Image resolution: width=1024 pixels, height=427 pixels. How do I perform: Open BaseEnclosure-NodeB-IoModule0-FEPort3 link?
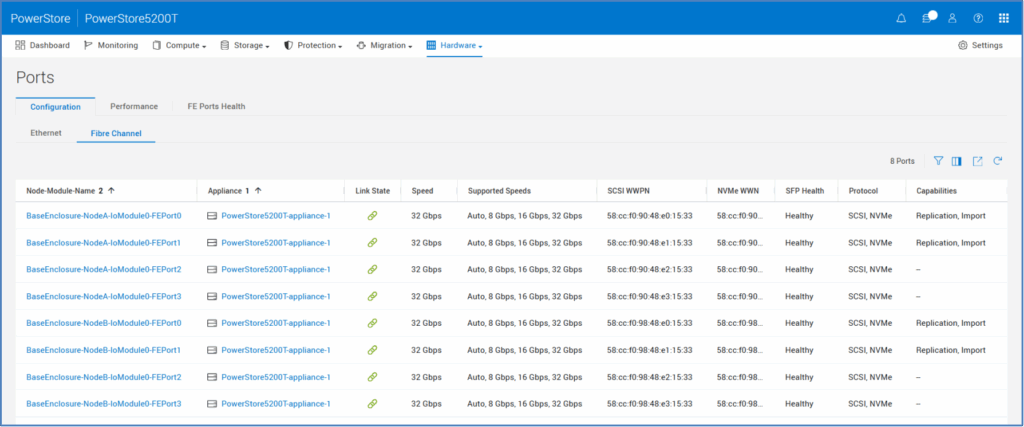tap(104, 403)
